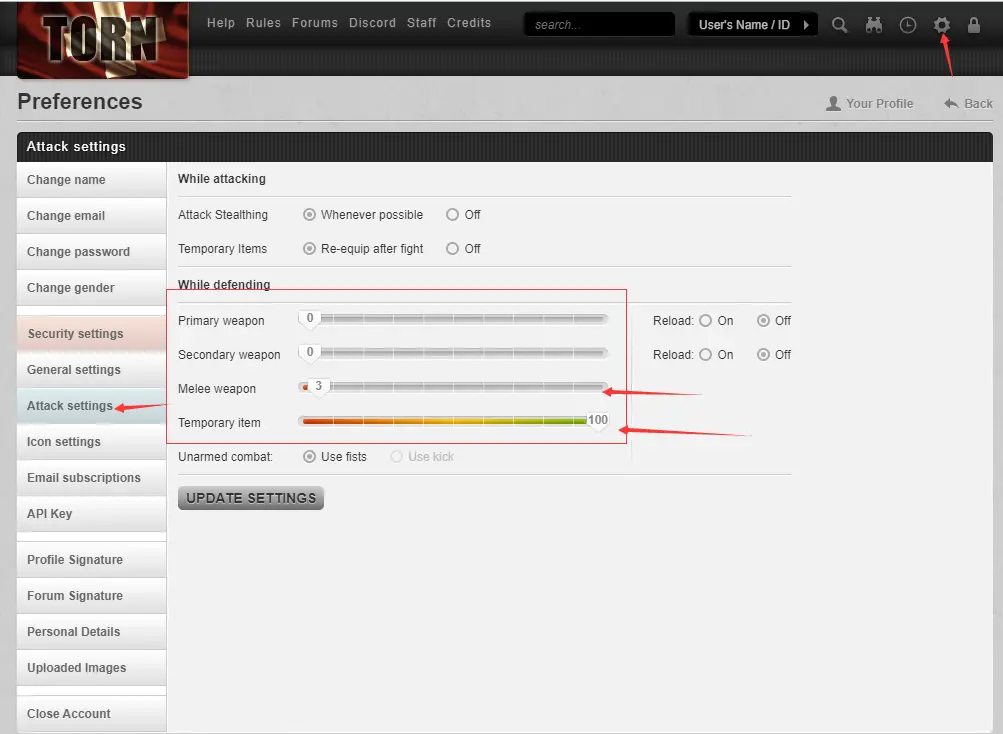Viewport: 1003px width, 734px height.
Task: Open Forums from top navigation
Action: (315, 23)
